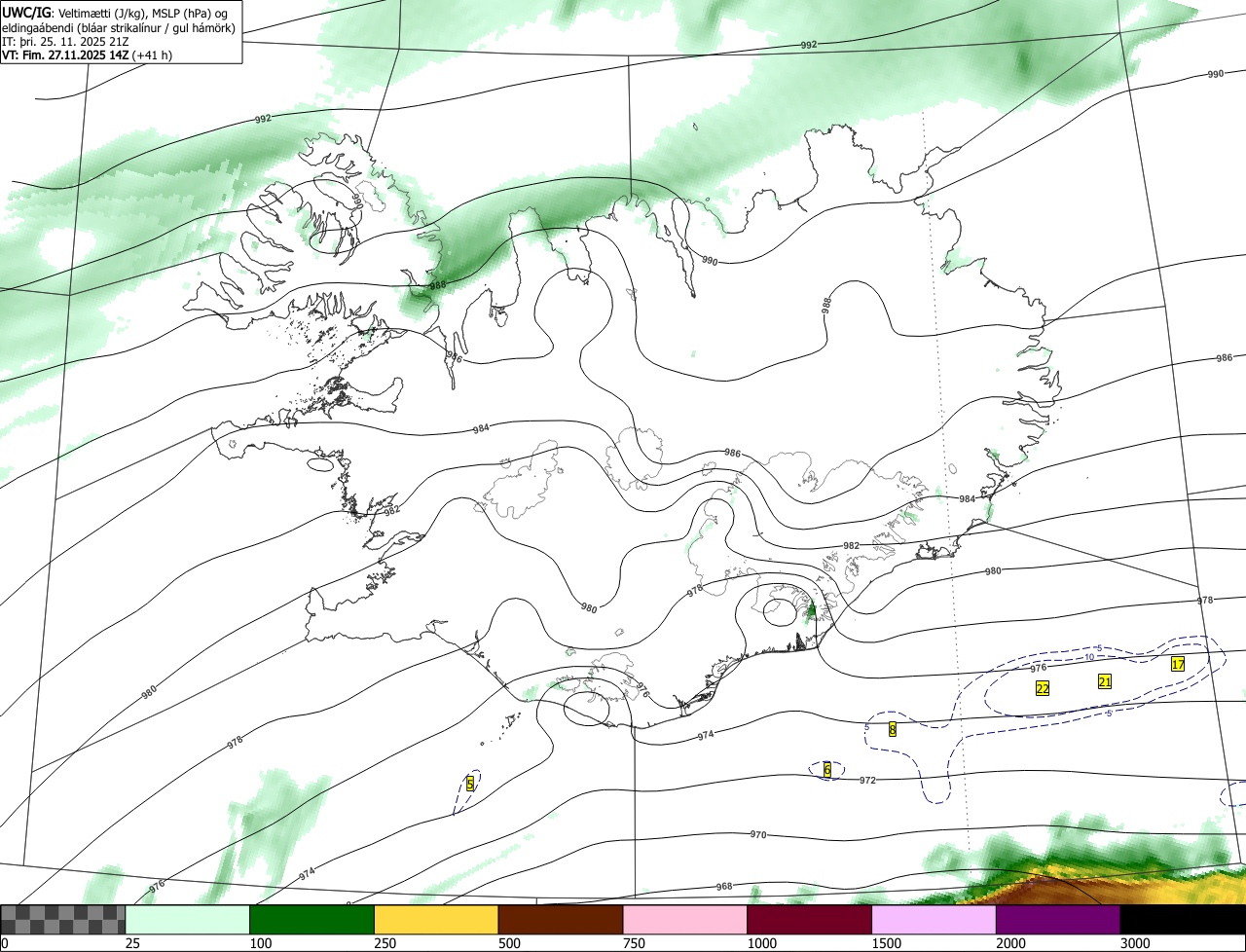
Task: Select the black legend swatch above 3000
Action: pos(1183,920)
